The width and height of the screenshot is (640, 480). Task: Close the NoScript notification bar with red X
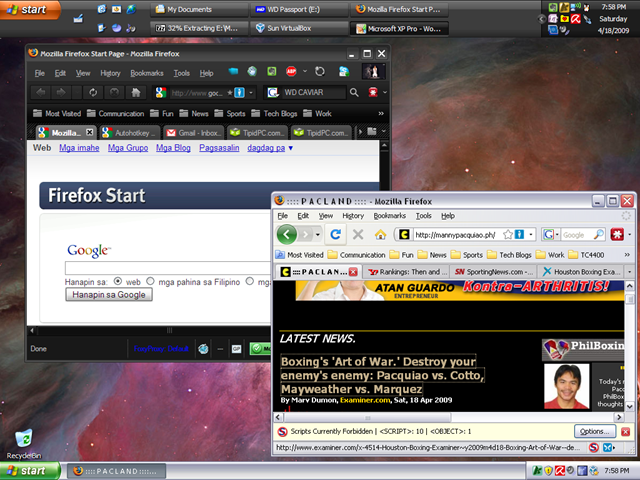[625, 431]
